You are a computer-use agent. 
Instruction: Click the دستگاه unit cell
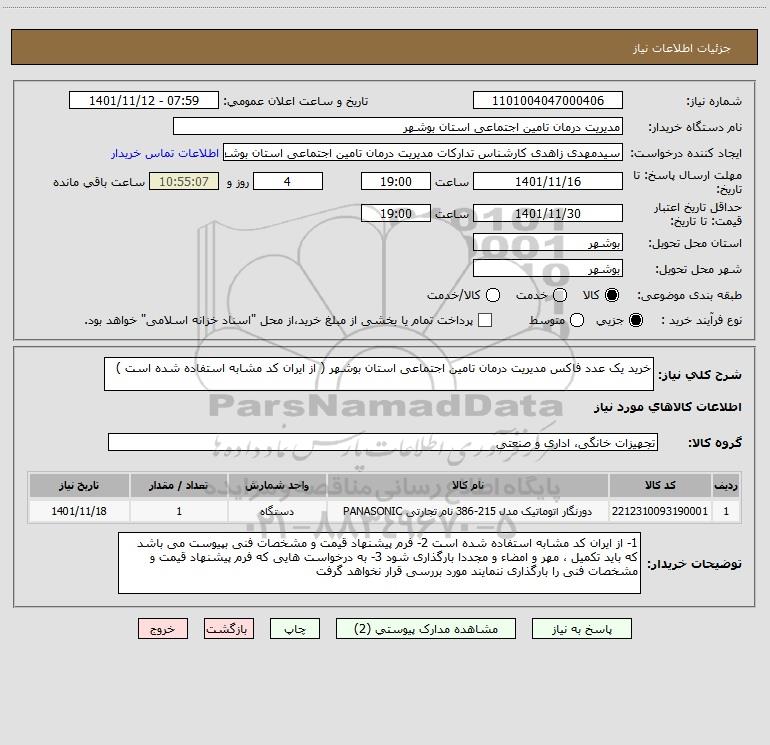click(277, 511)
